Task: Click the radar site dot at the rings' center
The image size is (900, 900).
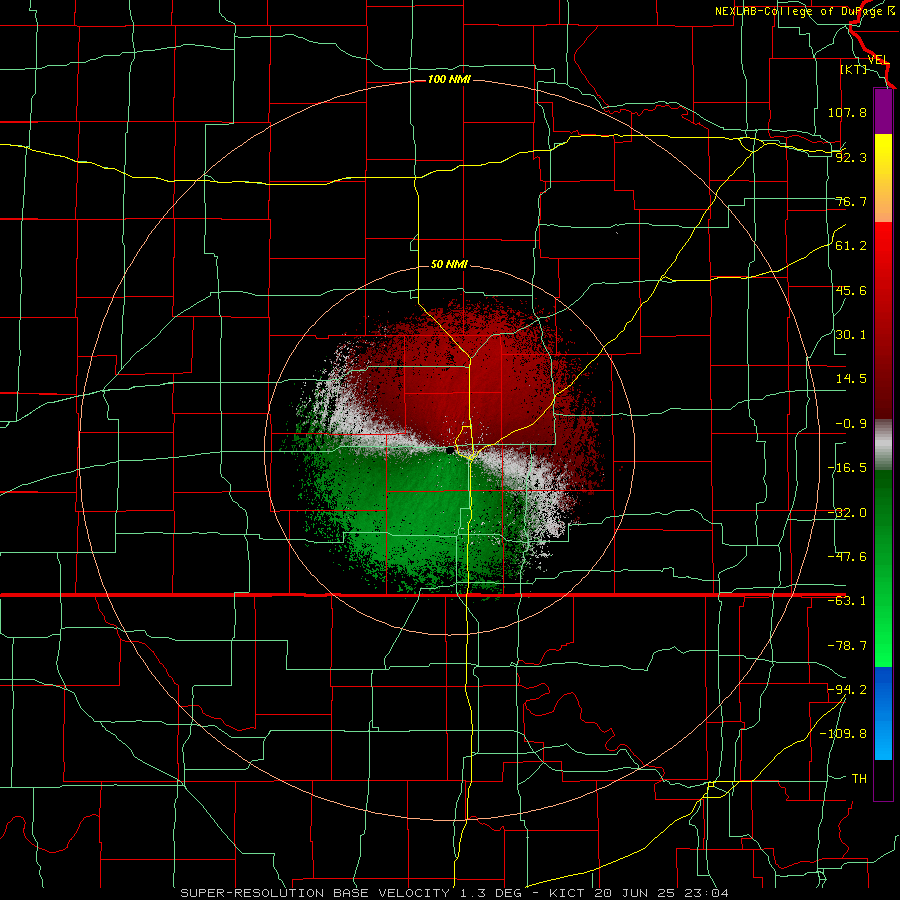Action: click(449, 451)
